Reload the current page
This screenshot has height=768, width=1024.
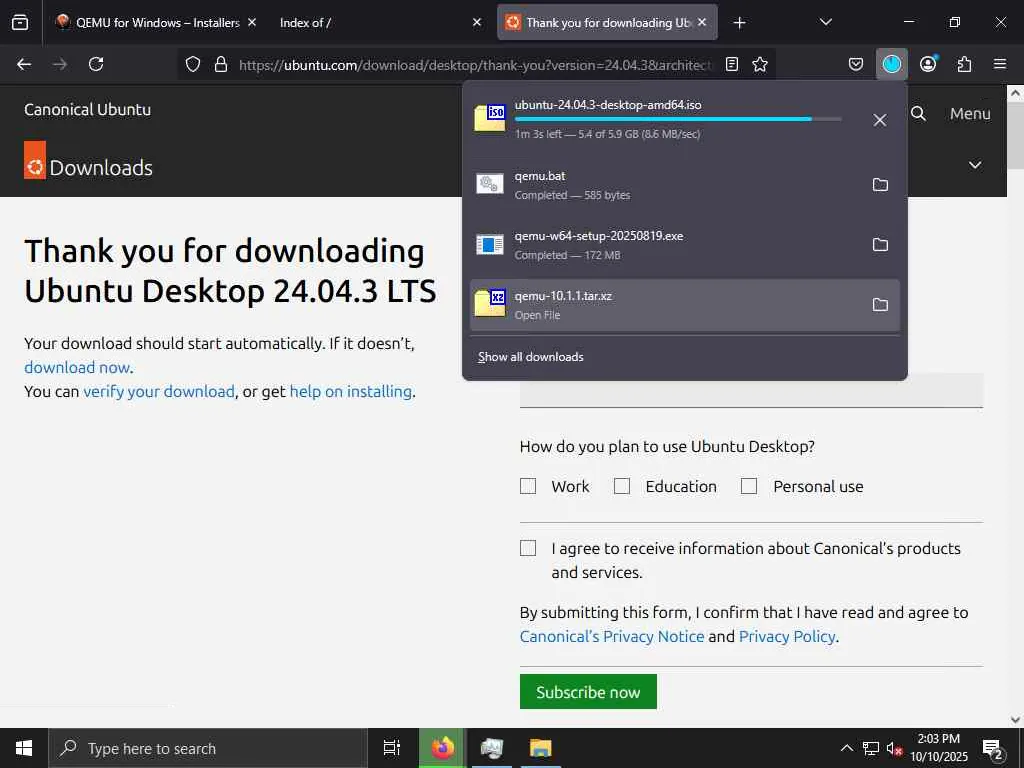pos(96,64)
